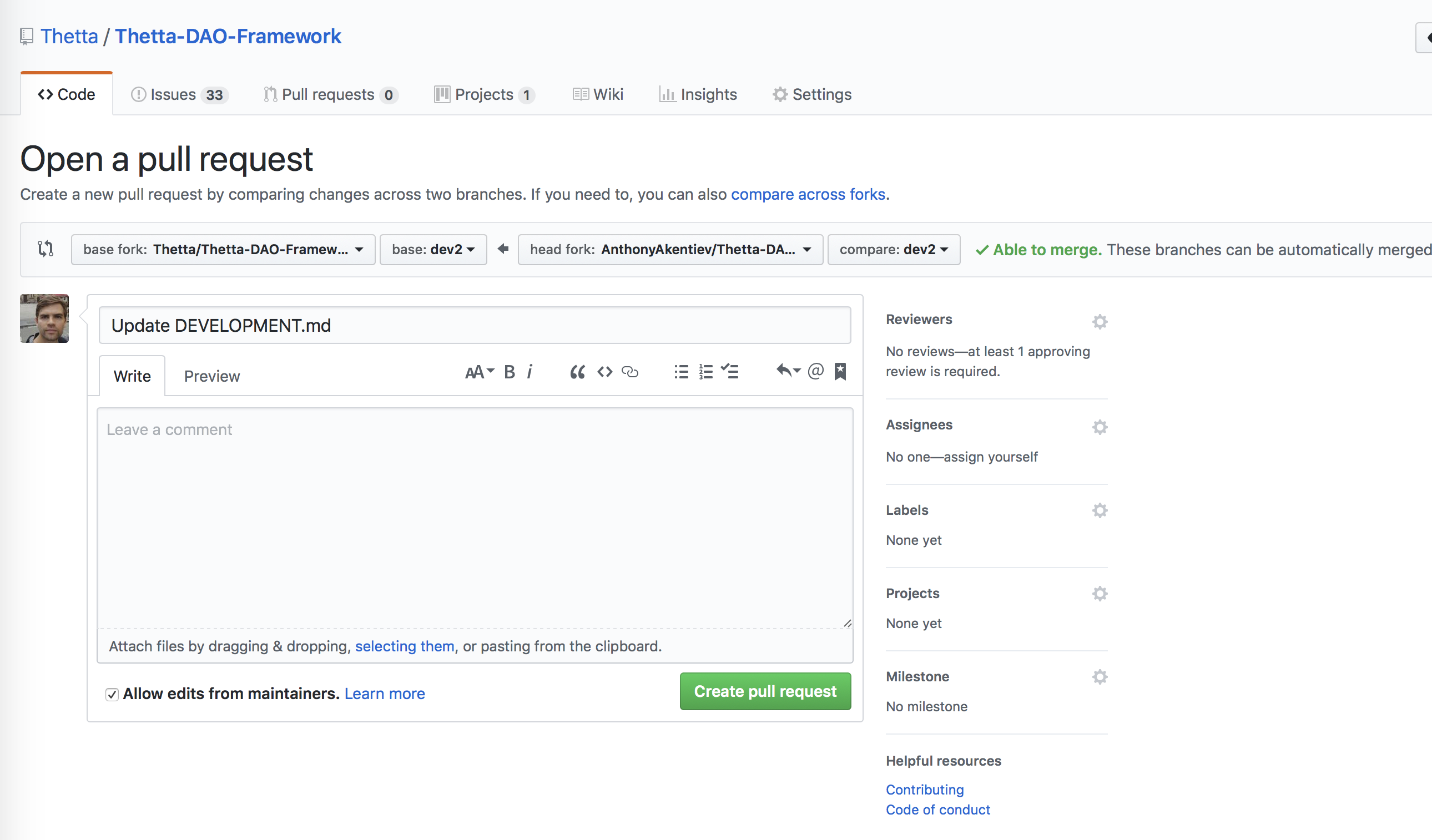
Task: Open the Milestone gear menu
Action: pyautogui.click(x=1100, y=676)
